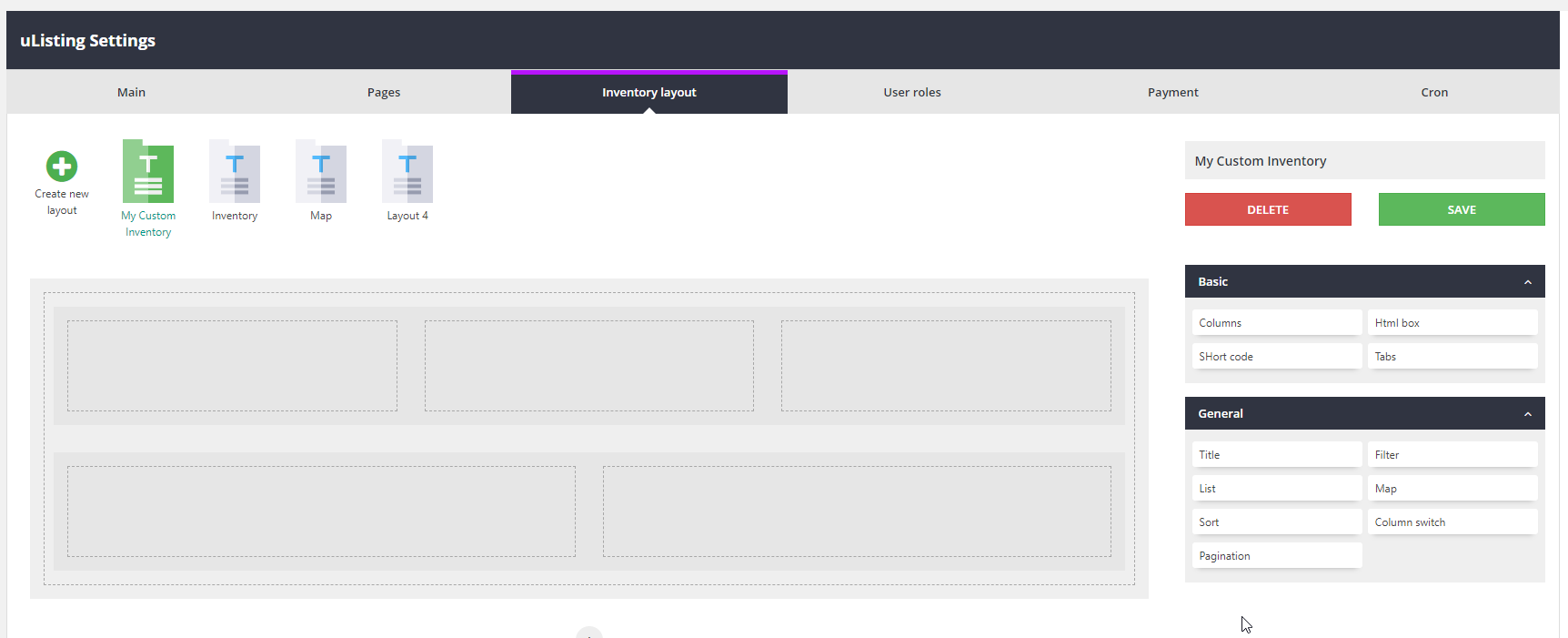Collapse the Basic panel
Screen dimensions: 1568x638
pos(1527,282)
